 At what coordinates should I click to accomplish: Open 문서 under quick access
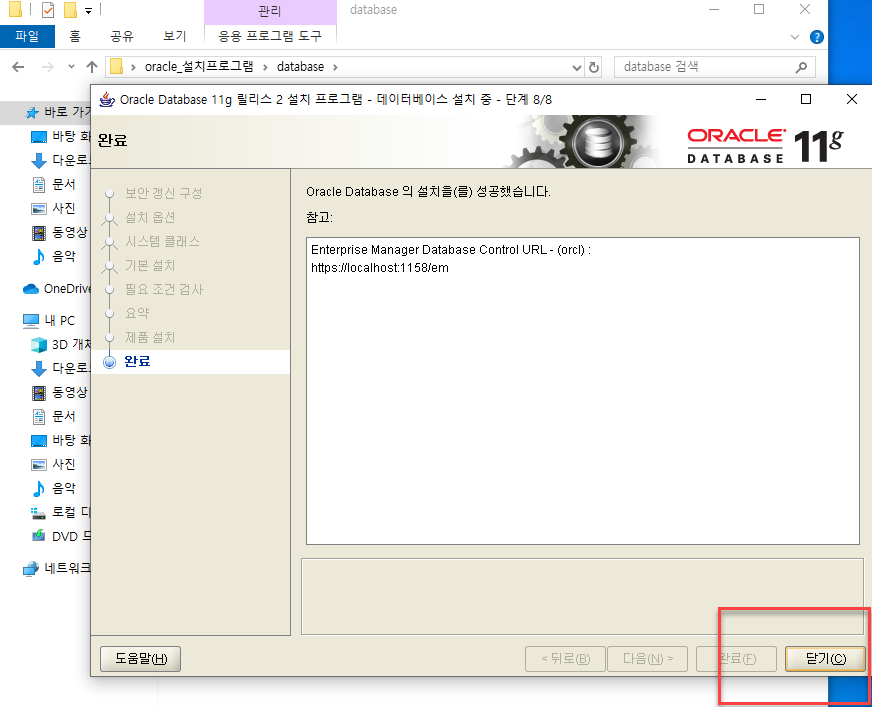54,184
